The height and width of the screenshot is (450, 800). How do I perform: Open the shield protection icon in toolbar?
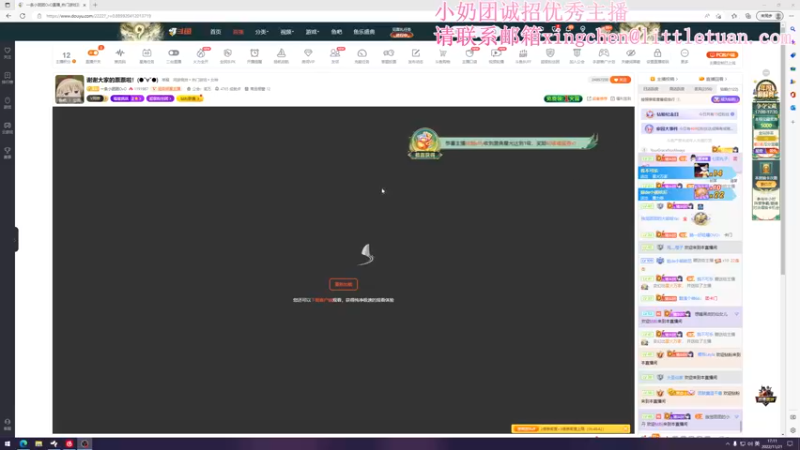550,53
